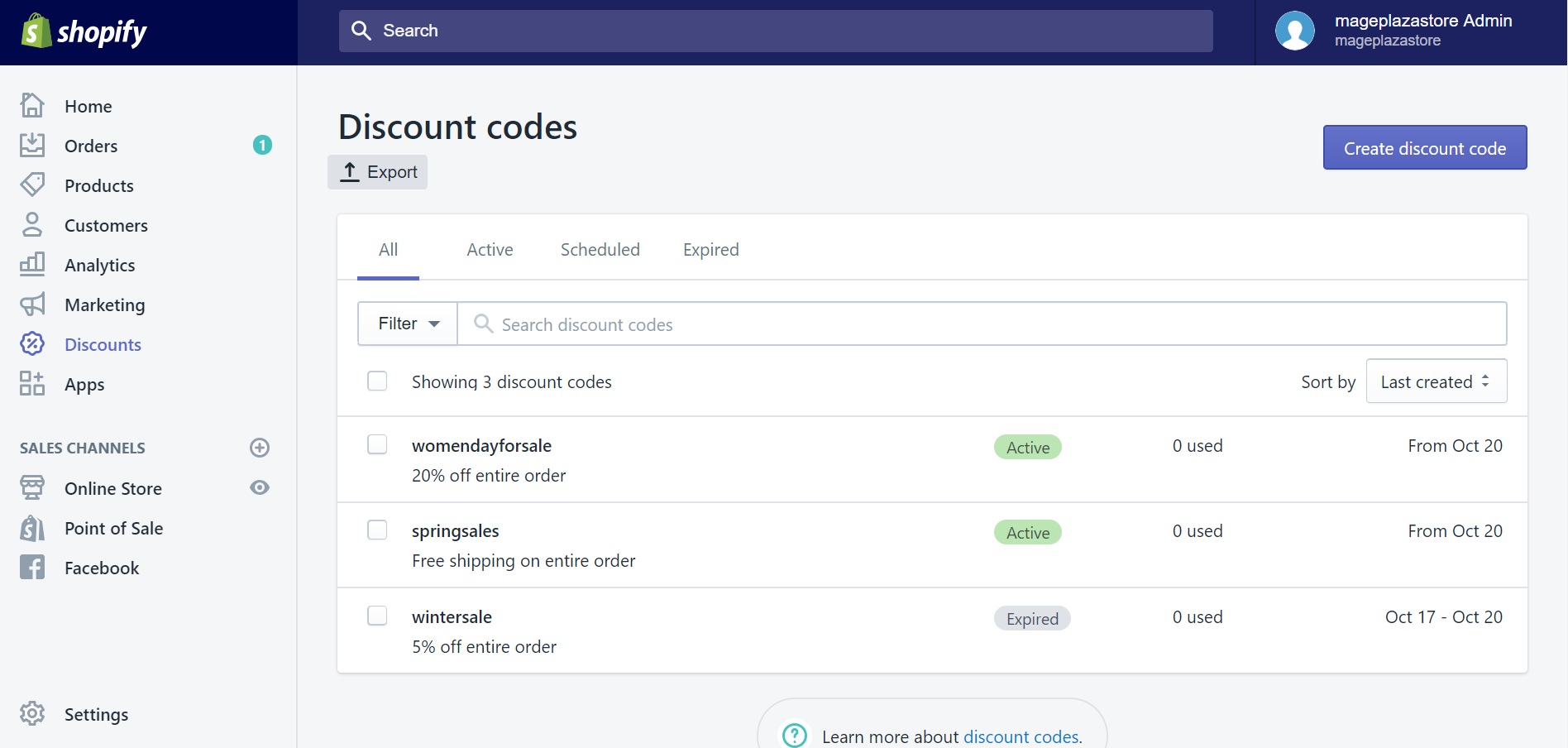Click the Settings gear icon
This screenshot has width=1568, height=748.
pos(32,713)
